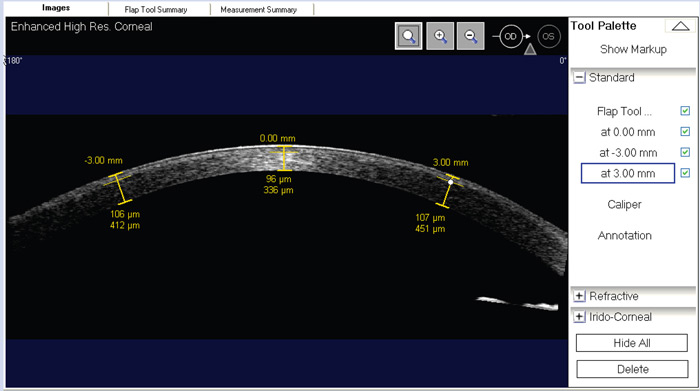Viewport: 700px width, 391px height.
Task: Toggle the at -3.00 mm checkbox
Action: coord(685,152)
